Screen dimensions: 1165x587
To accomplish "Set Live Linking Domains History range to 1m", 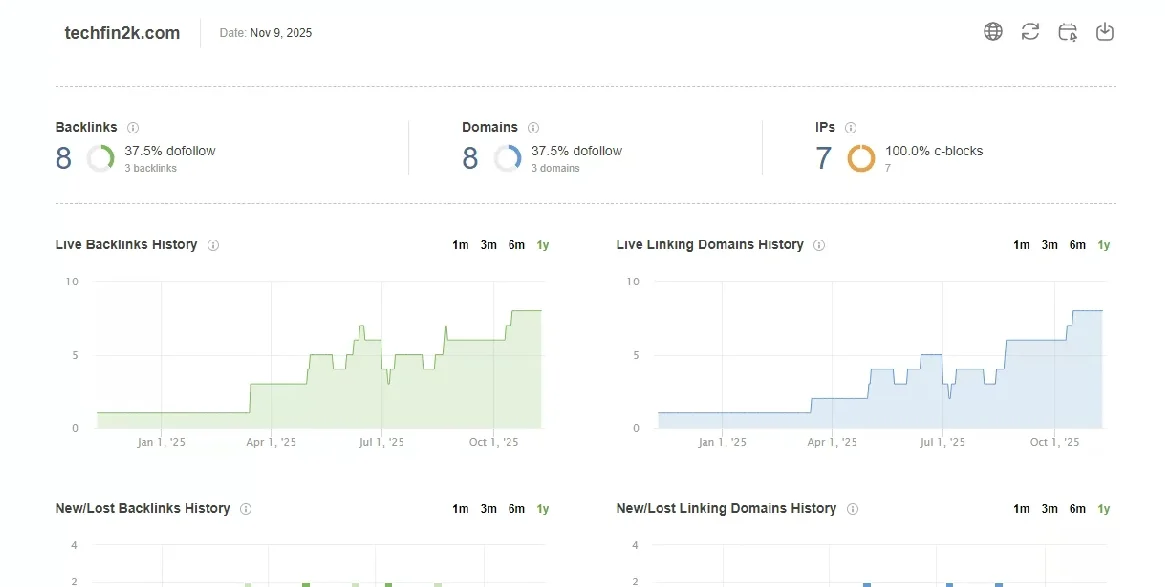I will pyautogui.click(x=1021, y=244).
